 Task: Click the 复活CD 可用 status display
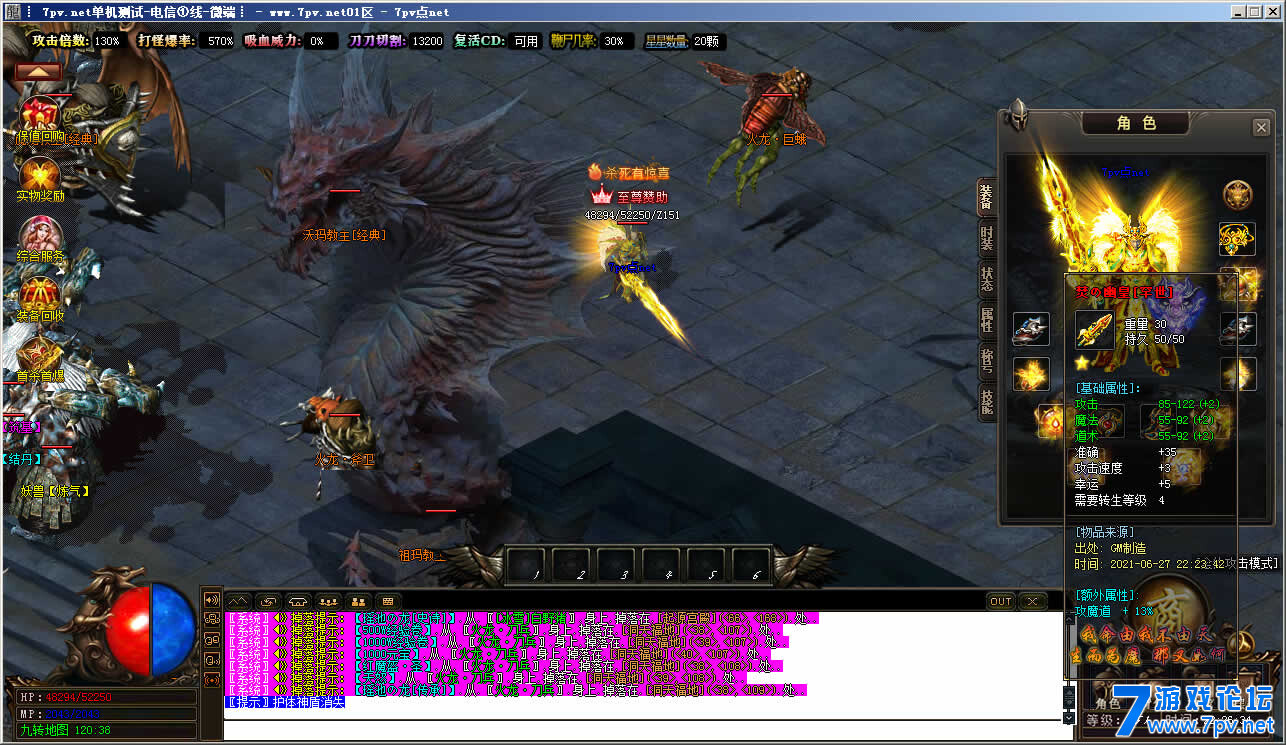498,41
